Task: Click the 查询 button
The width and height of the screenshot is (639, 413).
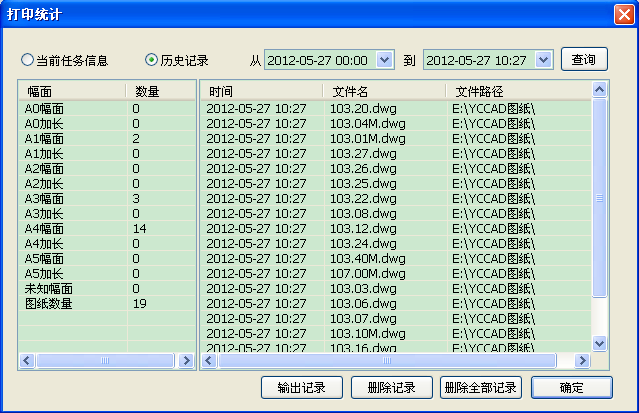Action: (x=584, y=60)
